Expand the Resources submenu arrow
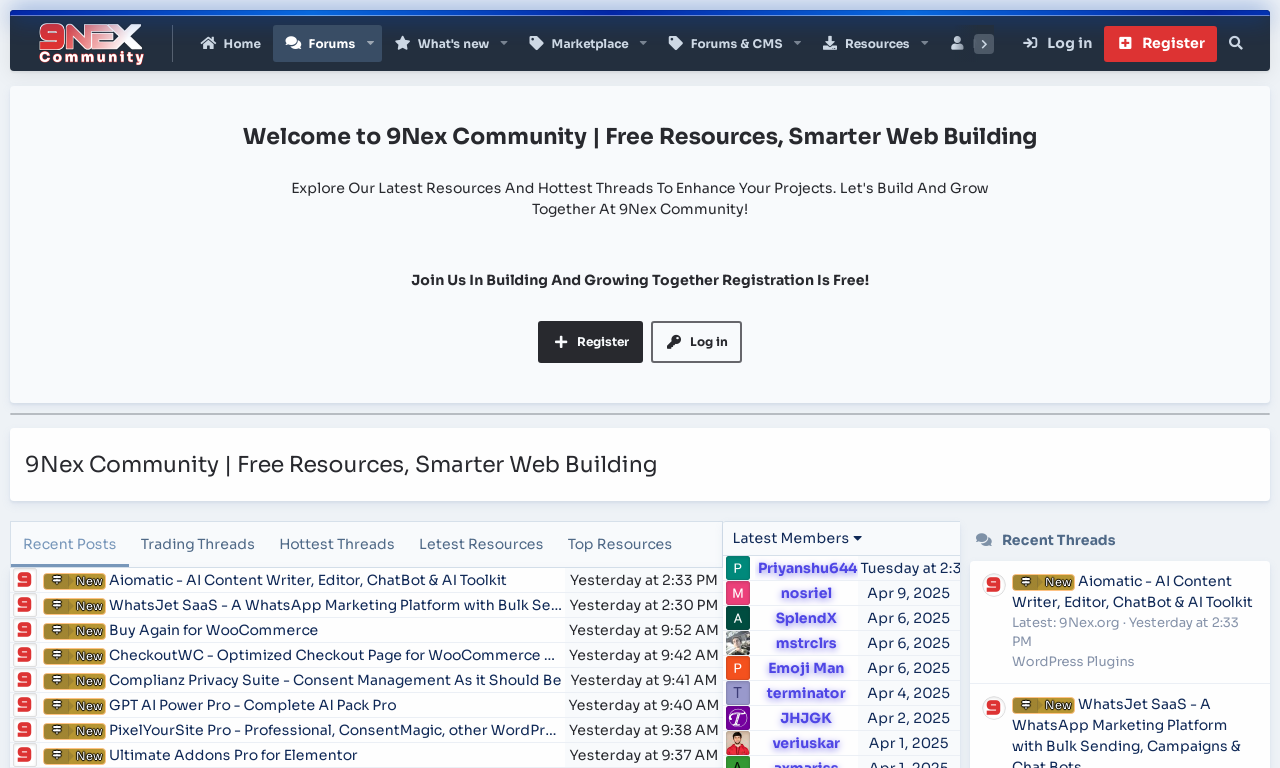This screenshot has height=768, width=1280. tap(924, 43)
